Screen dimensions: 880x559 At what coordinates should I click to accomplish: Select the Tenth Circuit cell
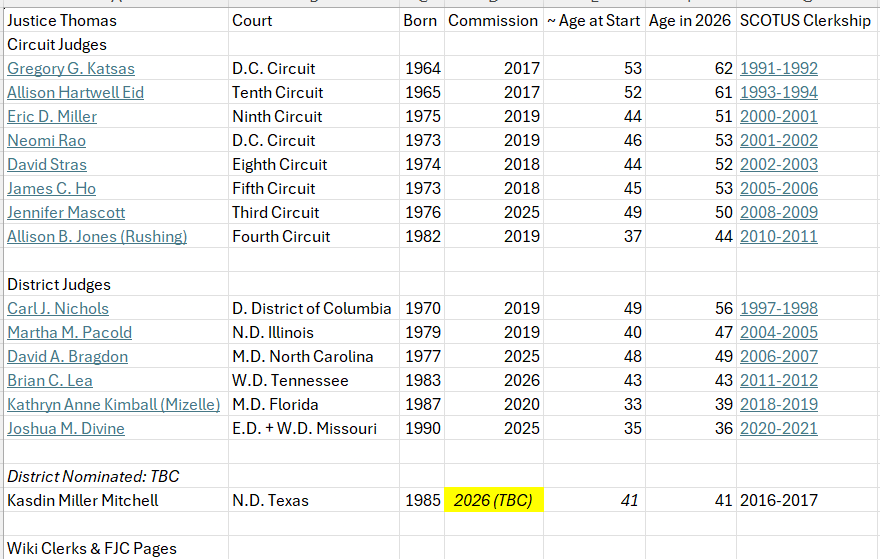[x=314, y=93]
